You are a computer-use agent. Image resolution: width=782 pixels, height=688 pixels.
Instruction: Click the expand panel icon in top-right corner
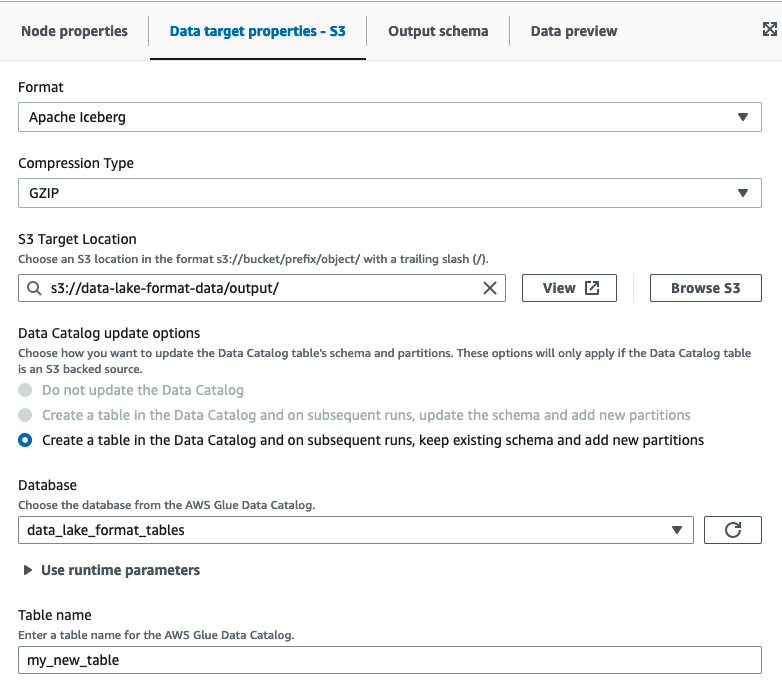pos(769,30)
